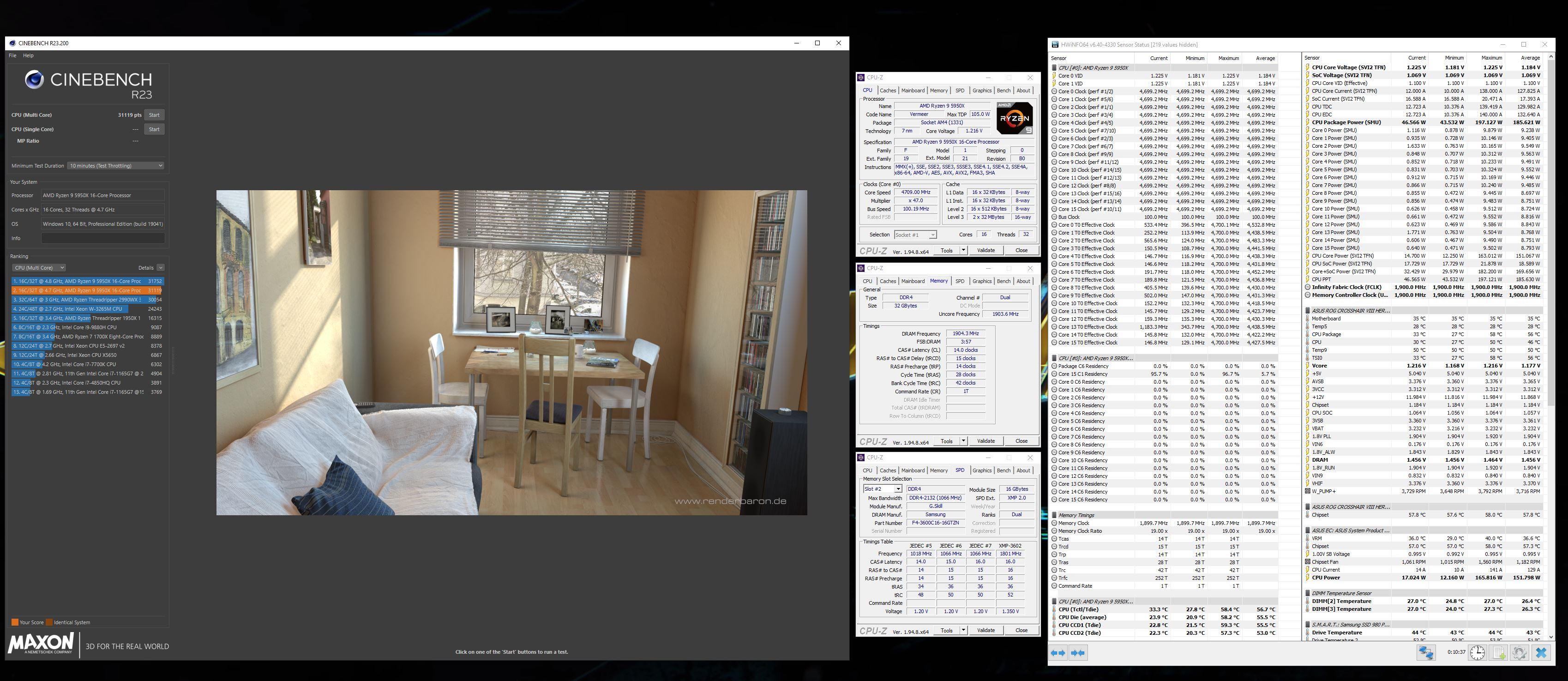
Task: Click icon beside Chipset Fan sensor row
Action: point(1308,562)
